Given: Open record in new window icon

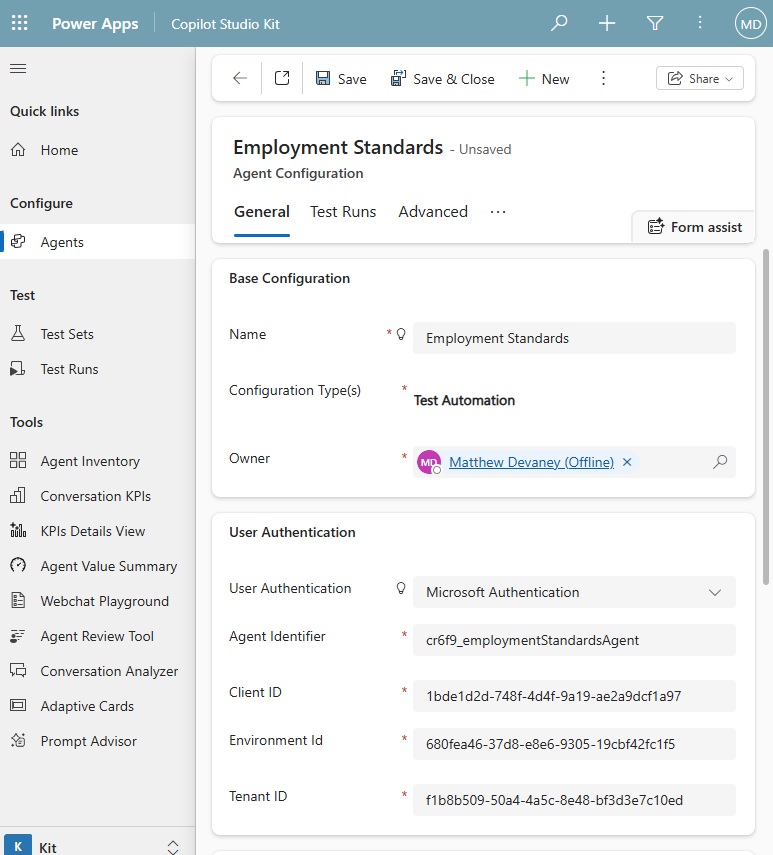Looking at the screenshot, I should [282, 79].
